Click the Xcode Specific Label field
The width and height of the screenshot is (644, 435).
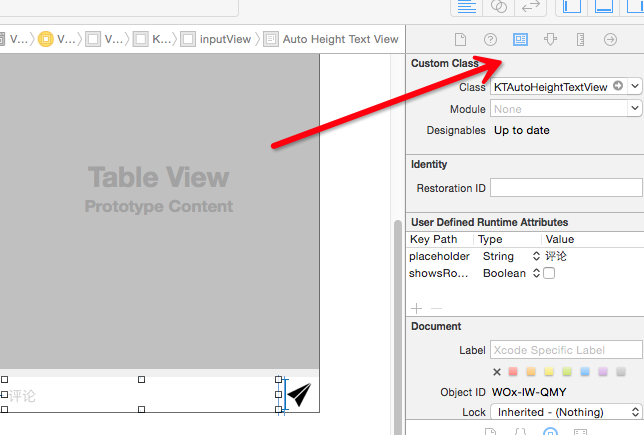coord(566,350)
